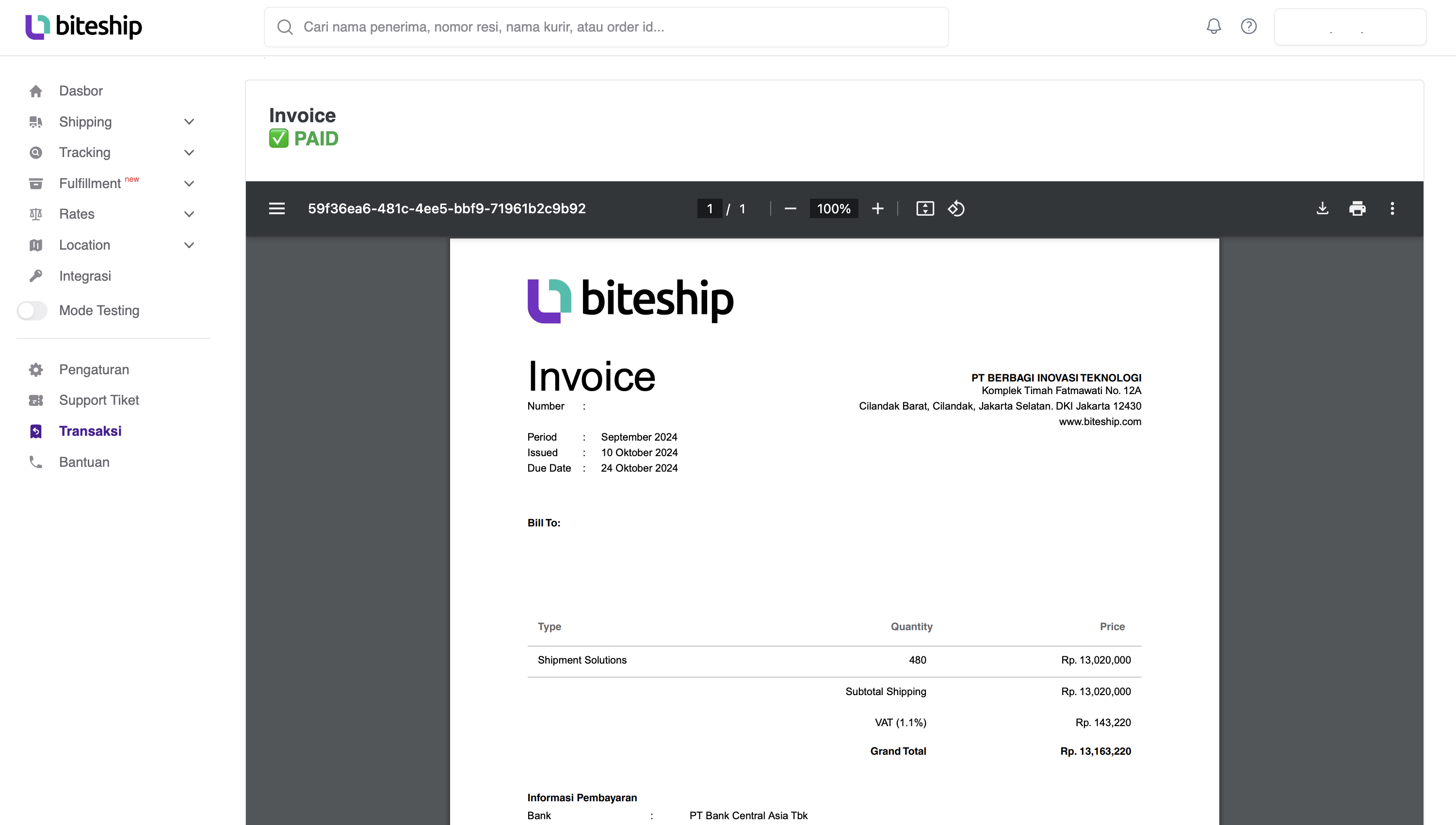Click the Shipment Solutions row text
The height and width of the screenshot is (825, 1456).
[582, 660]
